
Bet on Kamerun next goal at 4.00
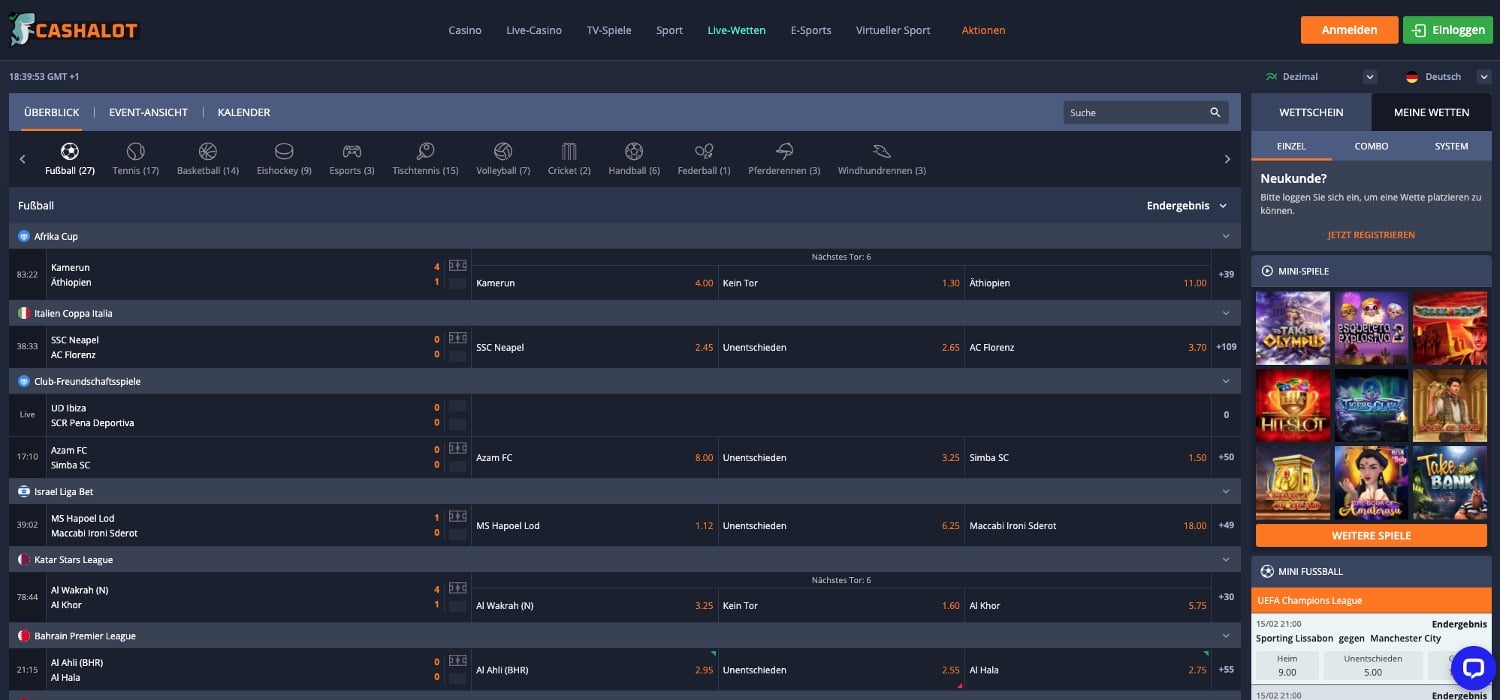tap(595, 283)
